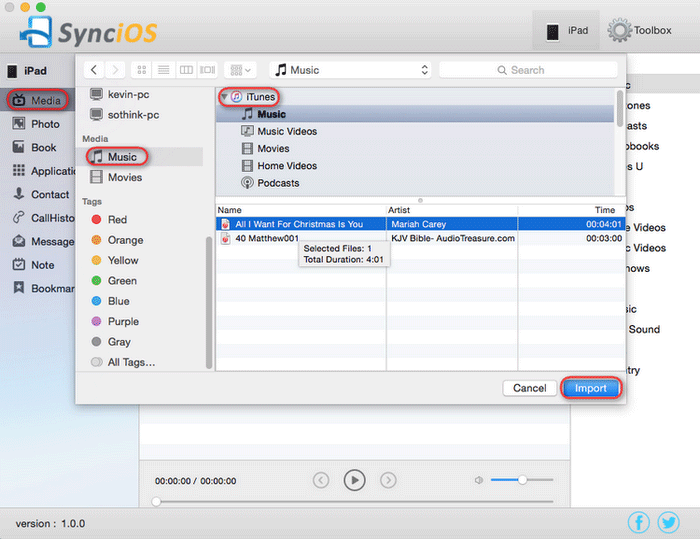Image resolution: width=700 pixels, height=539 pixels.
Task: Open the Toolbox gear icon
Action: pyautogui.click(x=619, y=30)
